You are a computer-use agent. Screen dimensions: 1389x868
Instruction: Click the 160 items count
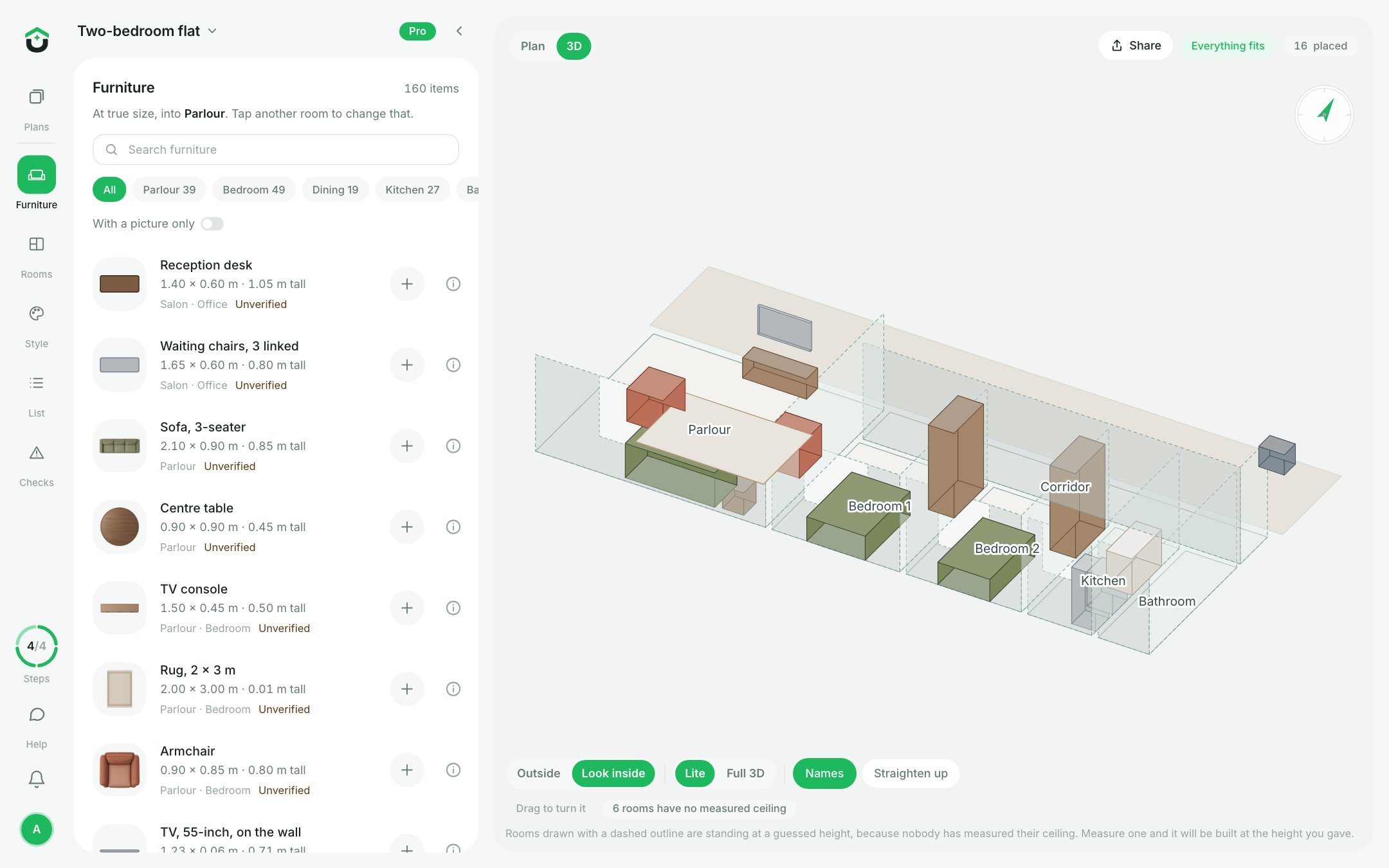tap(431, 89)
